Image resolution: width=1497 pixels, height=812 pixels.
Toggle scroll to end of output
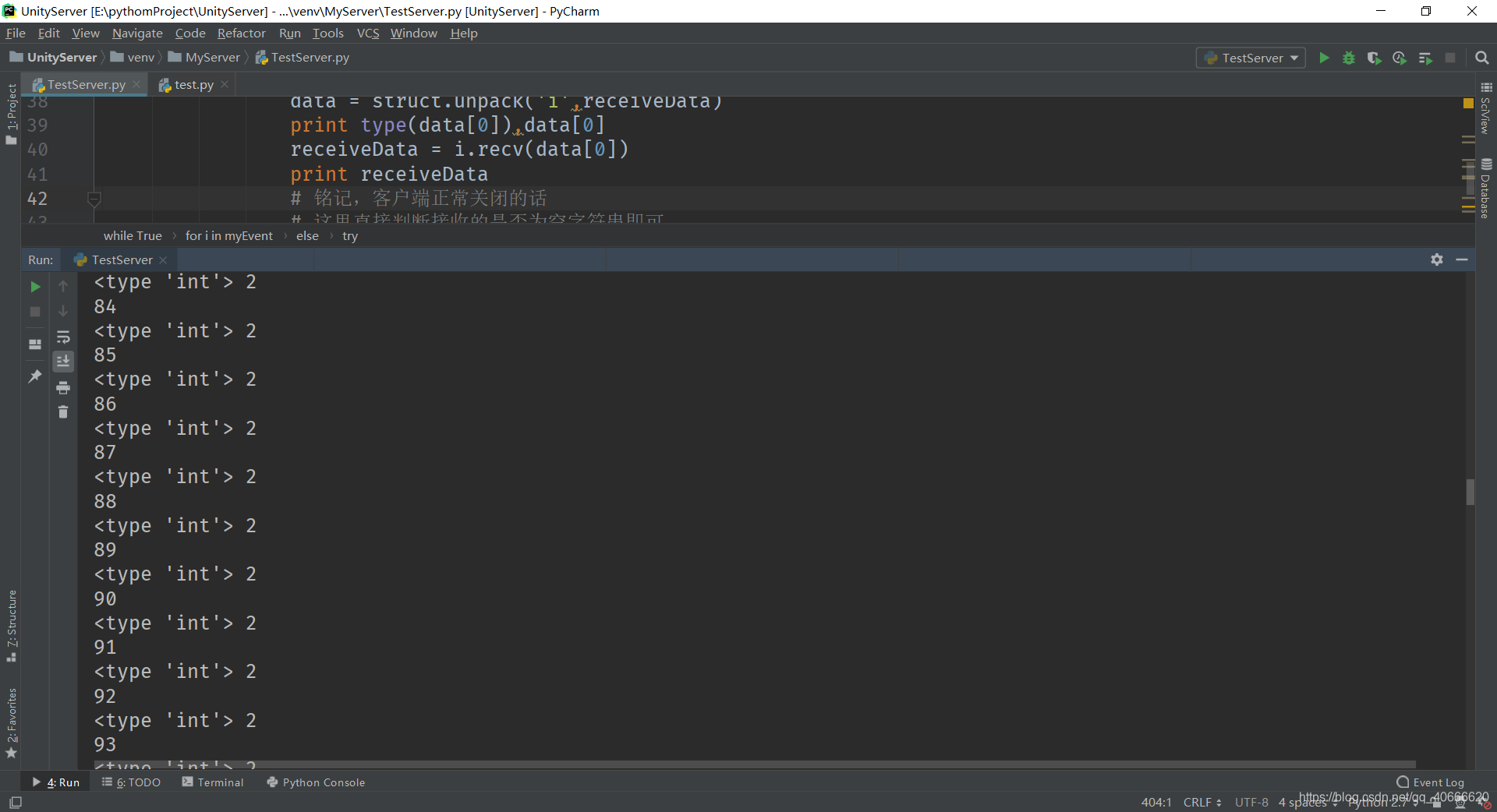63,361
